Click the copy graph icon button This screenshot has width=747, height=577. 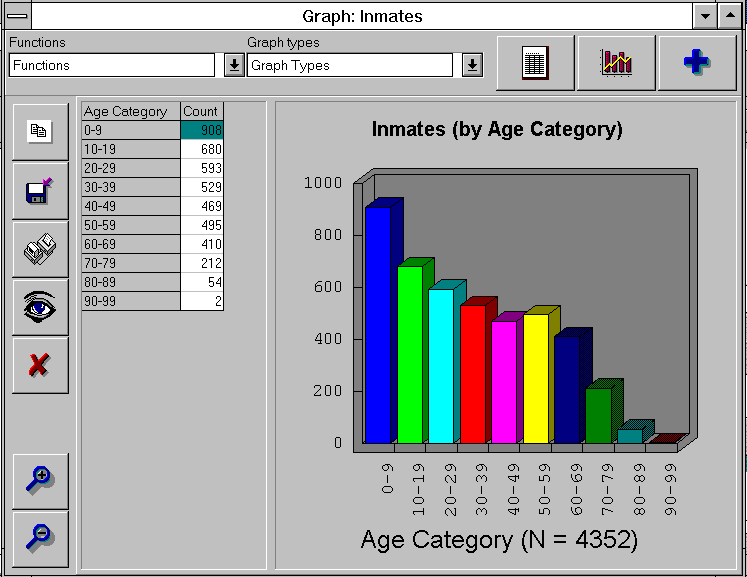40,132
